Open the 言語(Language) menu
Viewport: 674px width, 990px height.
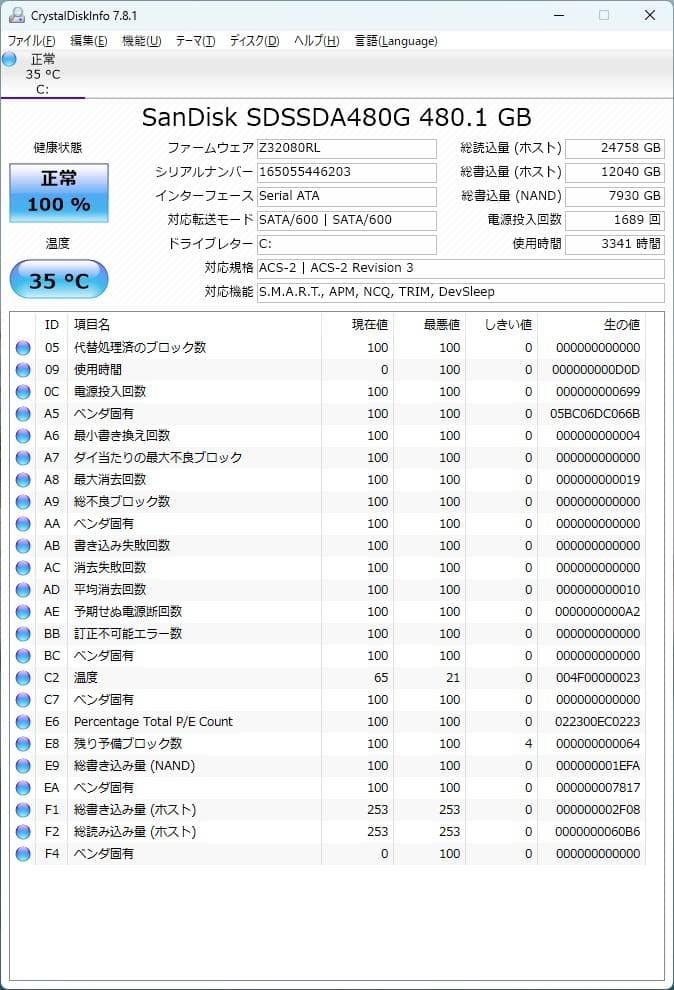[x=396, y=41]
